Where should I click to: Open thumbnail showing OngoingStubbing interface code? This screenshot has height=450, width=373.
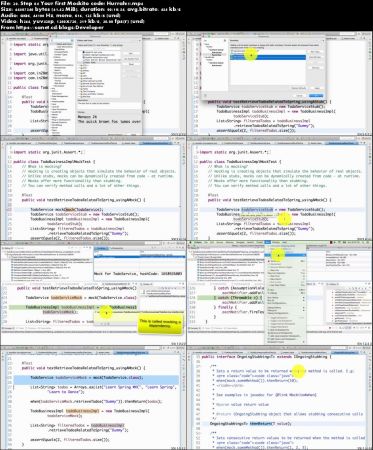280,398
